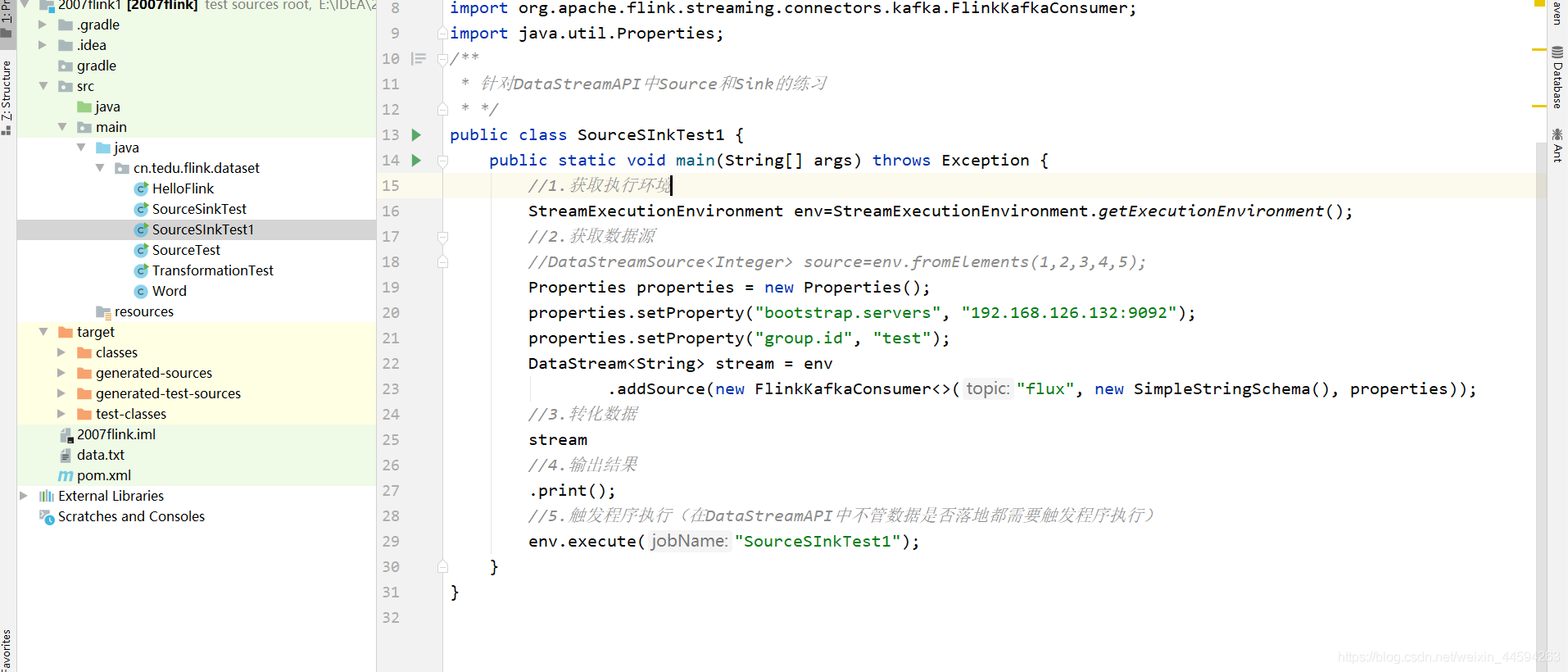Open the 2007flink.iml file
This screenshot has height=672, width=1568.
pos(116,434)
